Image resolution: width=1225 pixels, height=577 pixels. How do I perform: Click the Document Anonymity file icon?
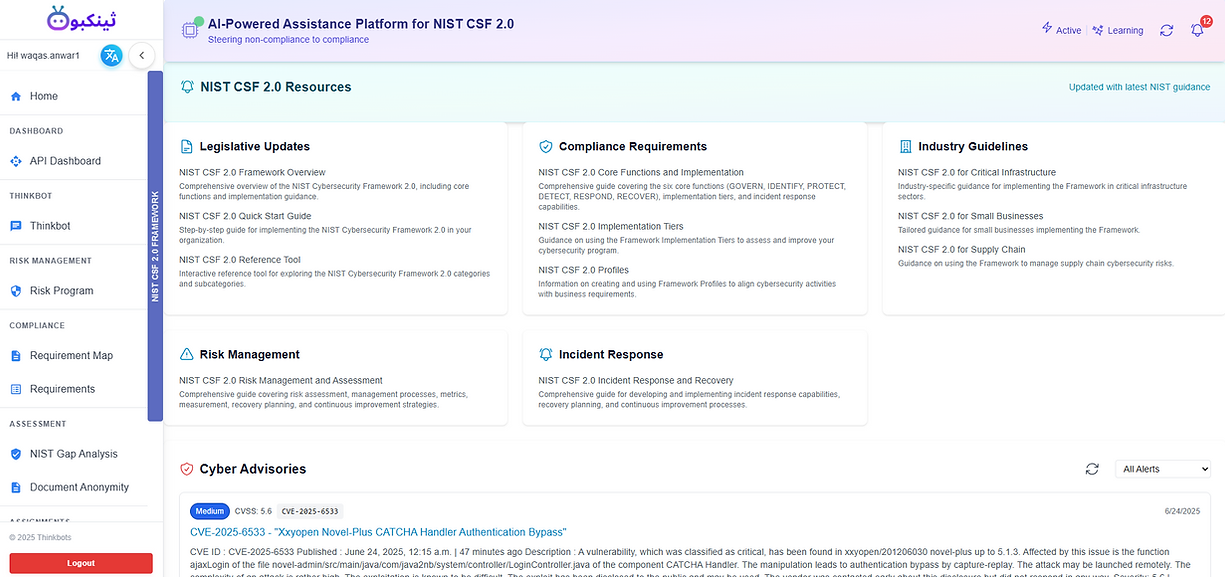point(16,487)
